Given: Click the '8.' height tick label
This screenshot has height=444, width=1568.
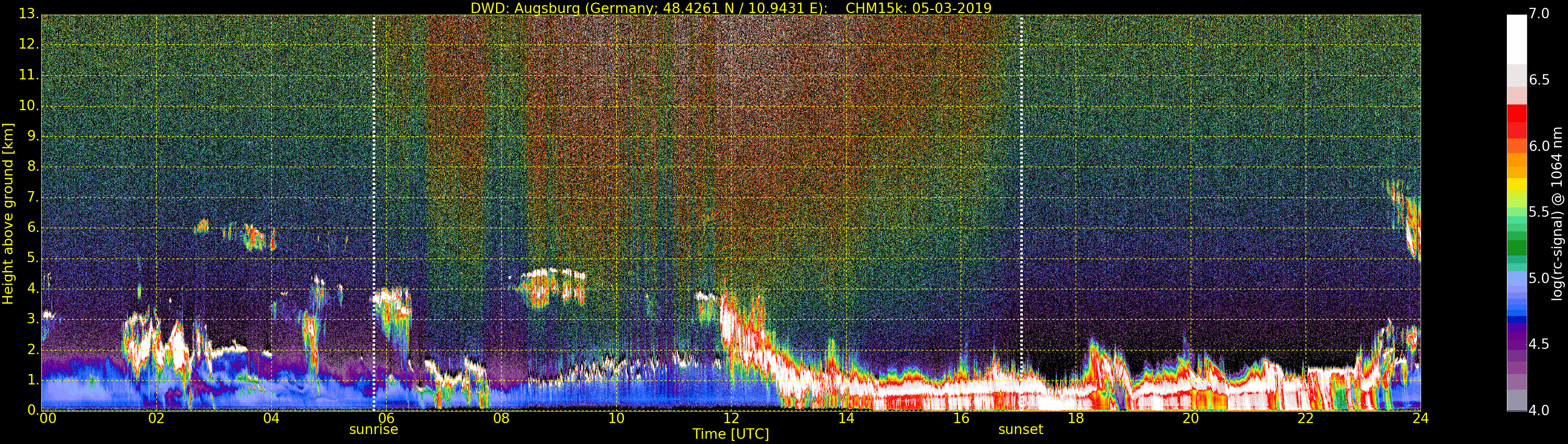Looking at the screenshot, I should point(33,166).
